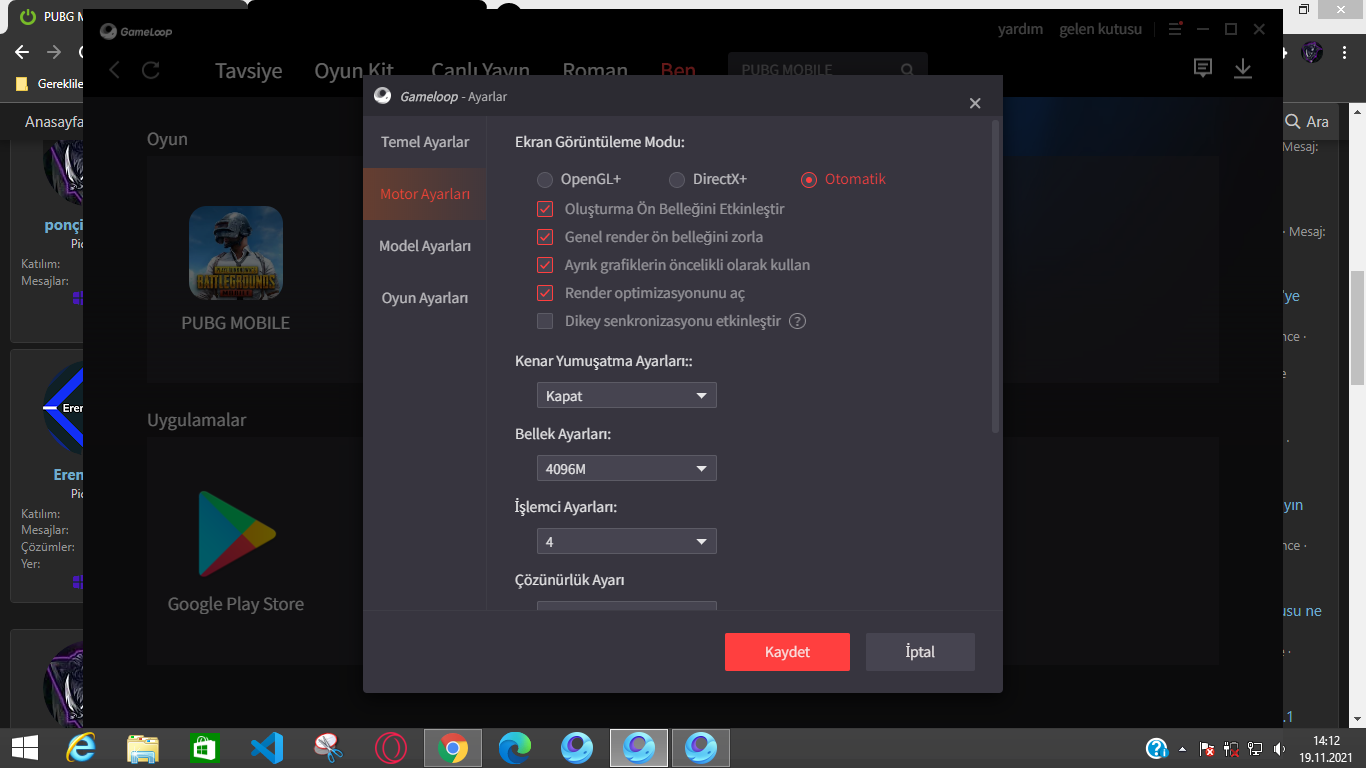
Task: Open the Snipping Tool from the taskbar
Action: (x=329, y=748)
